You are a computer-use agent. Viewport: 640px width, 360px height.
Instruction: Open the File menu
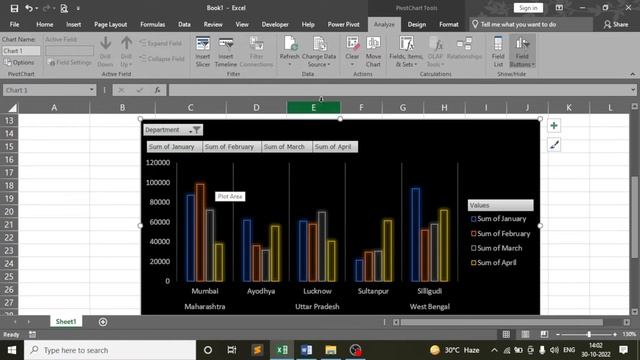(14, 24)
